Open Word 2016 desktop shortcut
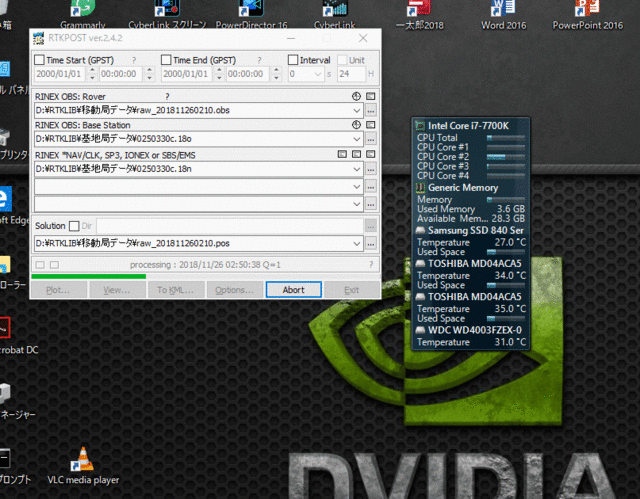 coord(503,15)
